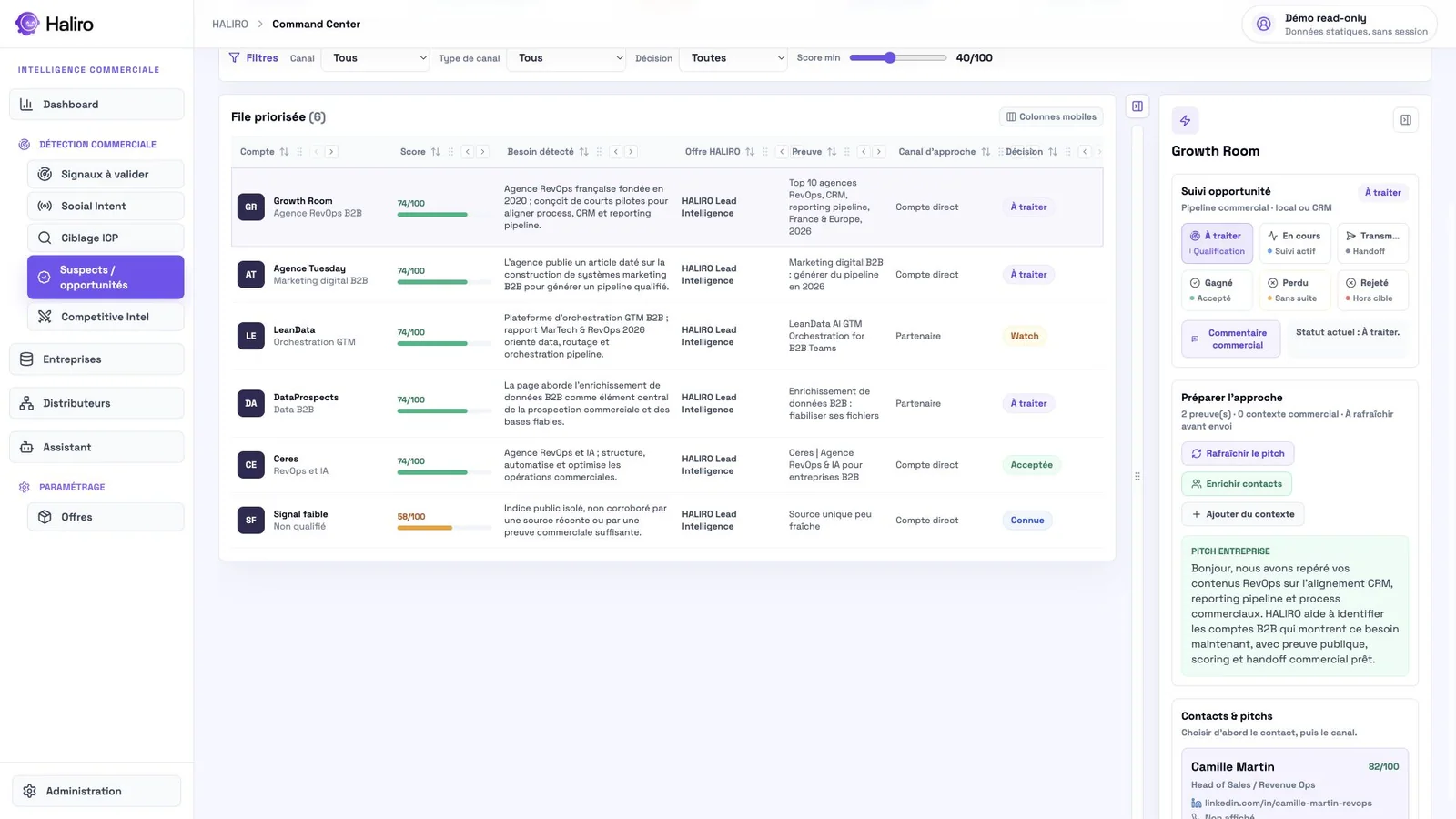Select the Camille Martin contact card
1456x819 pixels.
pos(1295,784)
